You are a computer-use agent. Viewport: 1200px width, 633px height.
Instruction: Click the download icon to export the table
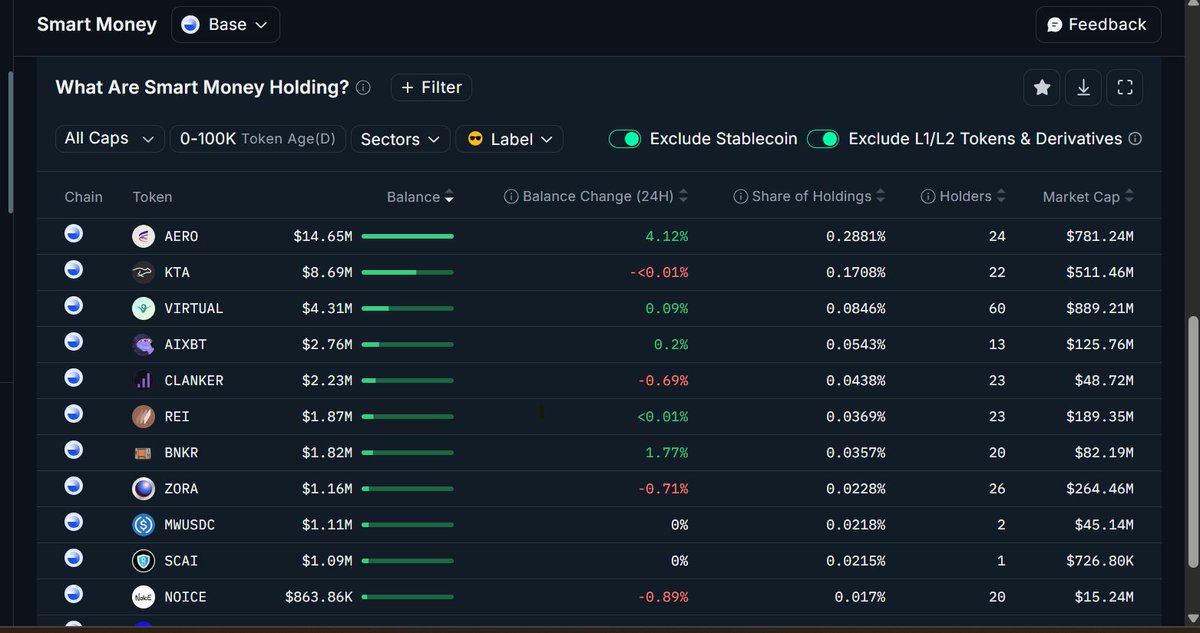pos(1083,87)
